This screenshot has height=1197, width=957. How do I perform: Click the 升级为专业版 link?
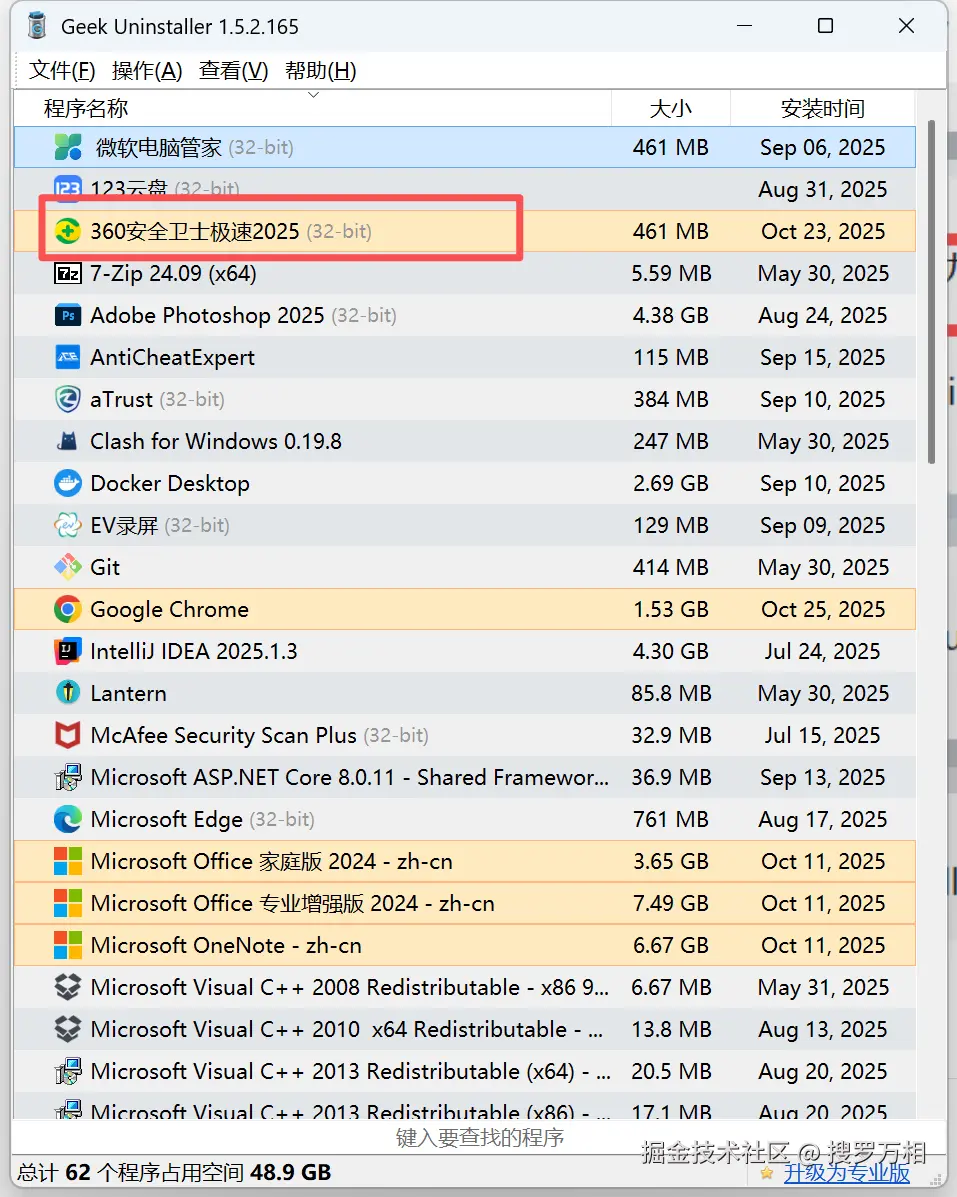pyautogui.click(x=847, y=1172)
